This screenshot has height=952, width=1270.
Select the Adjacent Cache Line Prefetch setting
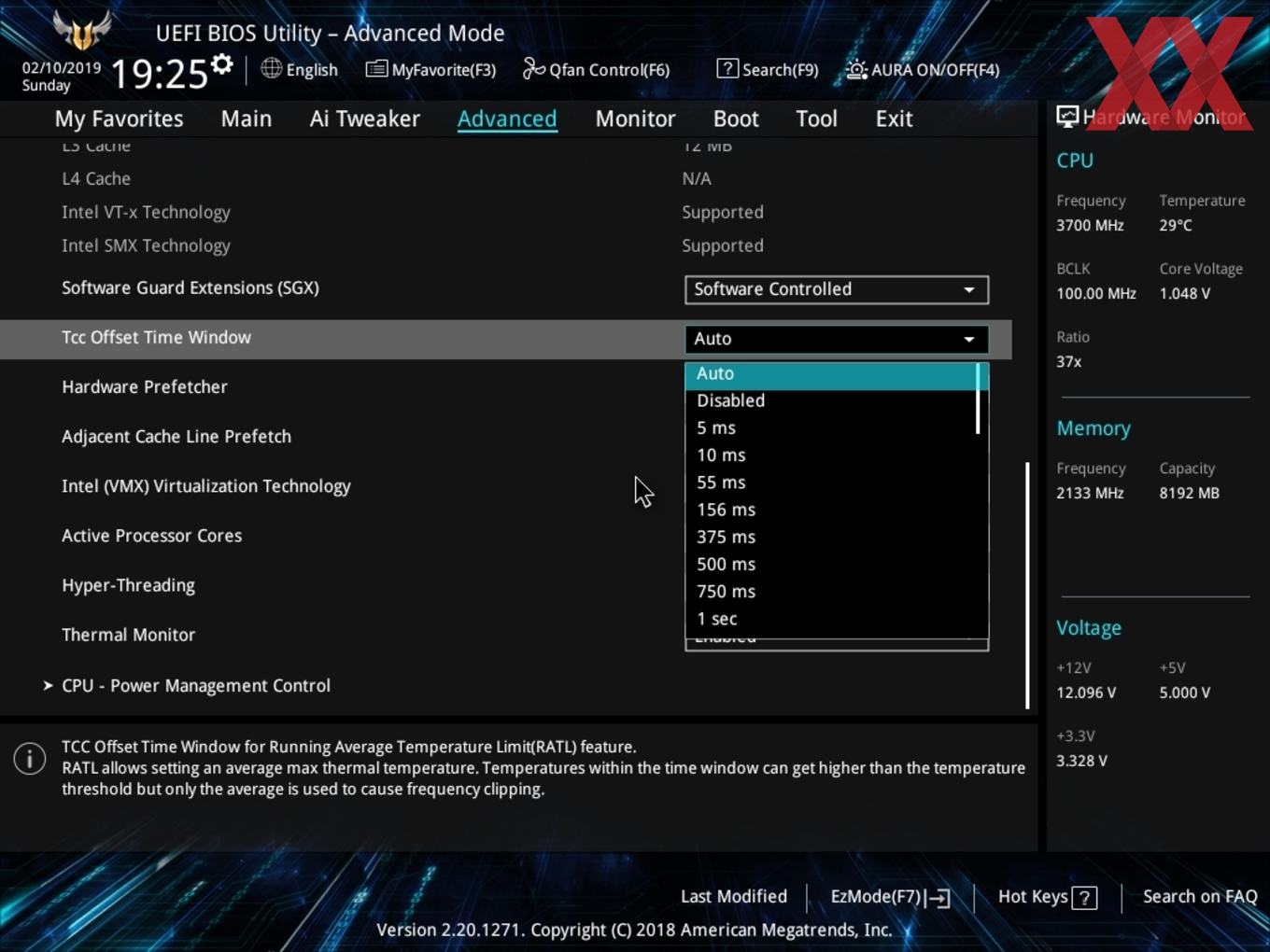[x=176, y=437]
